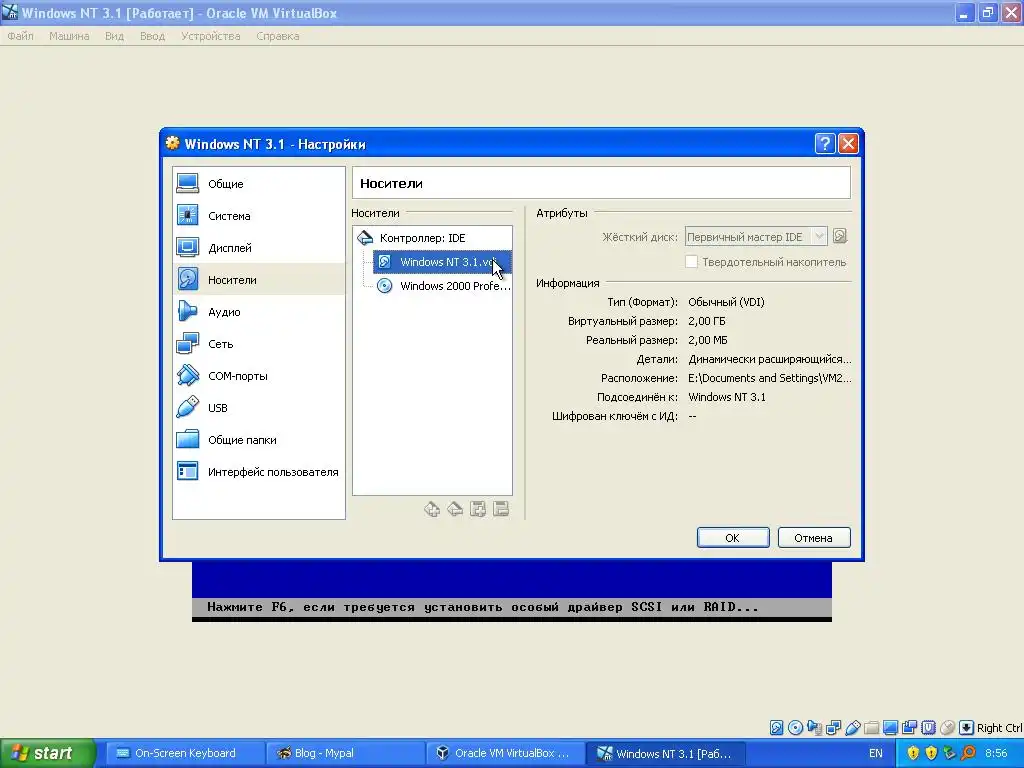Open the Справка menu
This screenshot has height=768, width=1024.
[x=278, y=36]
